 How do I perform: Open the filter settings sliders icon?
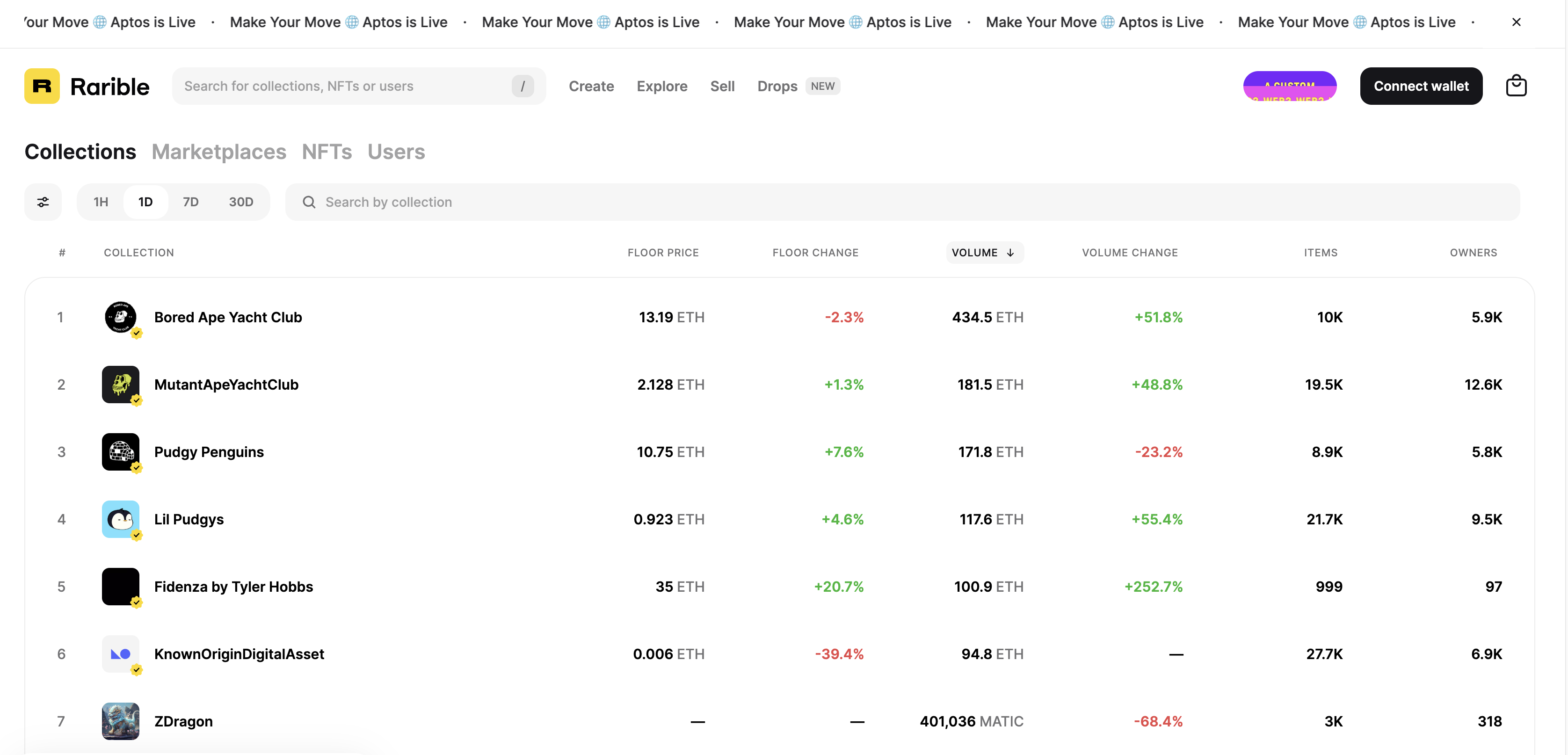pyautogui.click(x=43, y=202)
